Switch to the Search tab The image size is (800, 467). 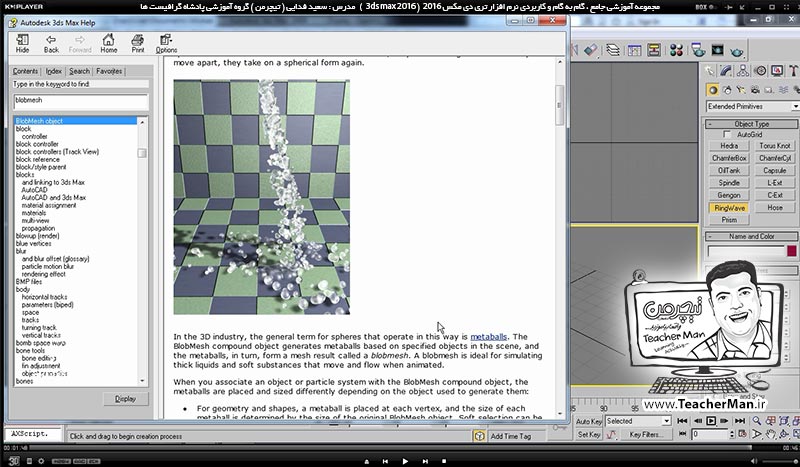(79, 71)
